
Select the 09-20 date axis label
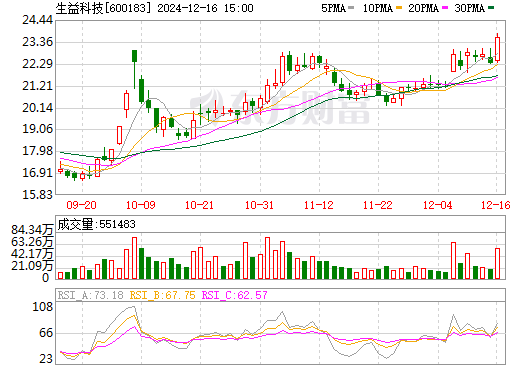click(81, 205)
